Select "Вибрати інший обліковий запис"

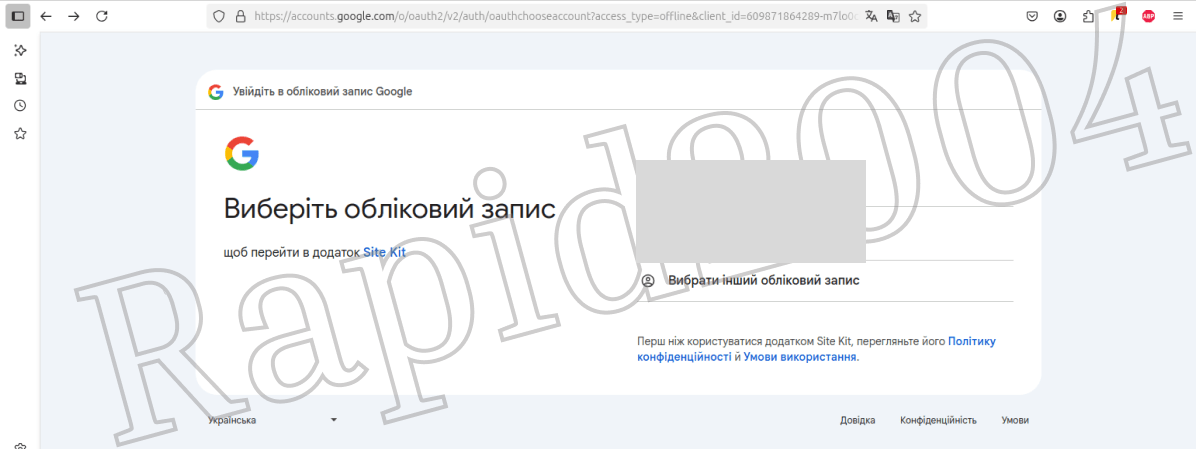click(763, 281)
